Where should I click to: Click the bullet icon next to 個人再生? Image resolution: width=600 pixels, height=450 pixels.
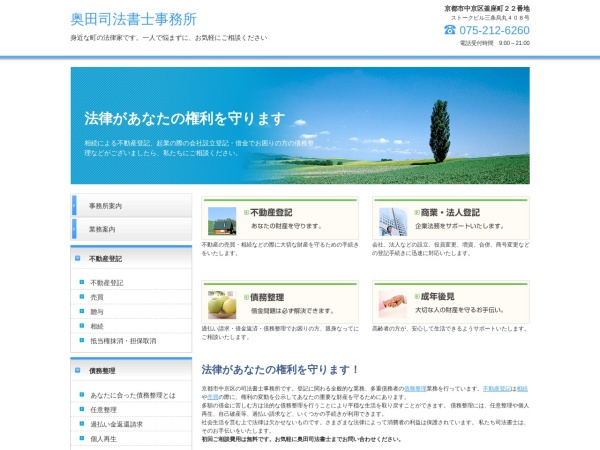[x=82, y=438]
